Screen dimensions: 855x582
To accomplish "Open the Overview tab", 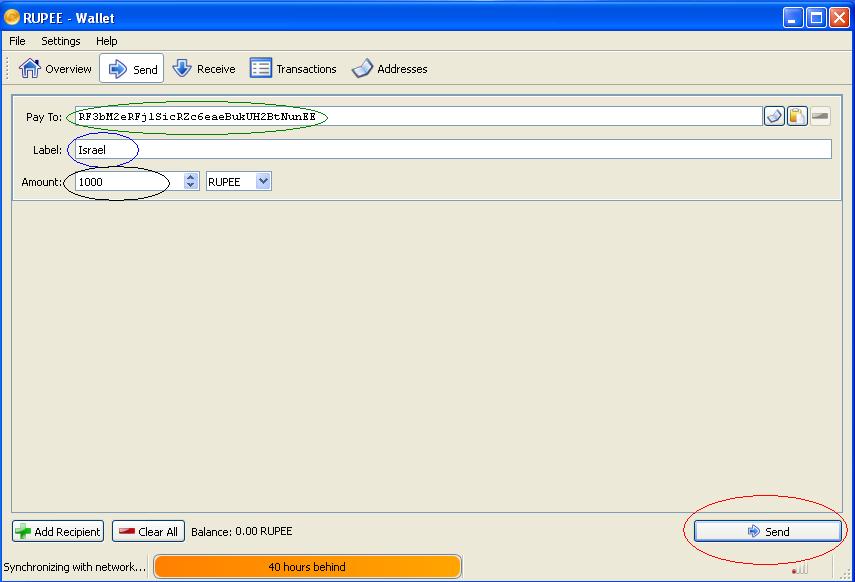I will pos(55,69).
